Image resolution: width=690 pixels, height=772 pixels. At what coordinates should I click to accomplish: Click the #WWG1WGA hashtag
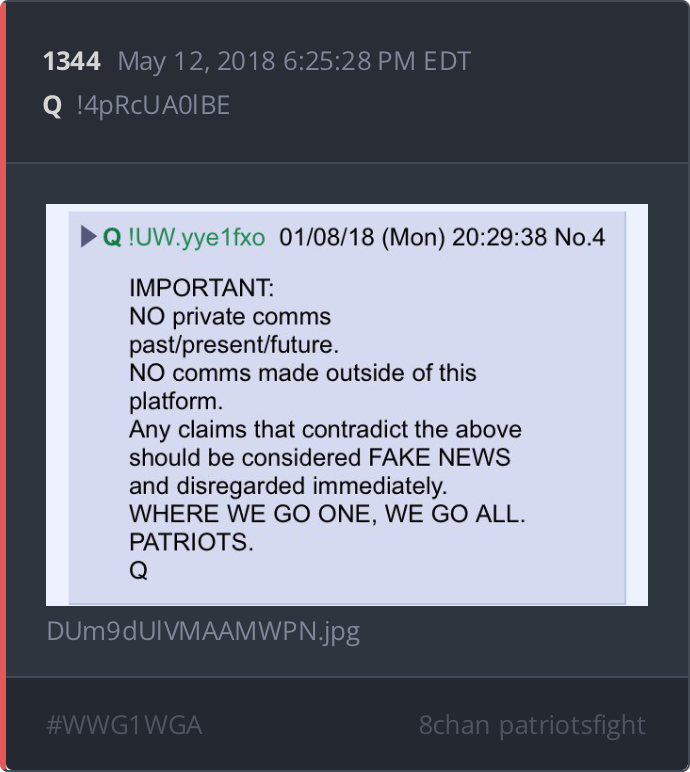124,725
